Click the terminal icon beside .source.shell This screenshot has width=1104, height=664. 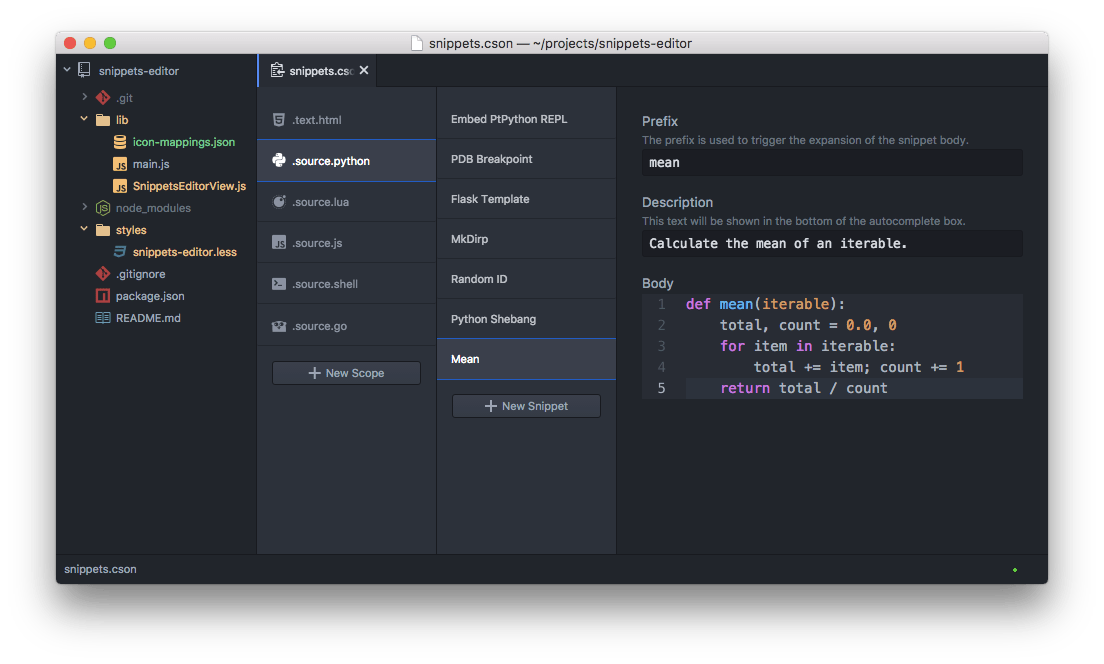(x=279, y=284)
